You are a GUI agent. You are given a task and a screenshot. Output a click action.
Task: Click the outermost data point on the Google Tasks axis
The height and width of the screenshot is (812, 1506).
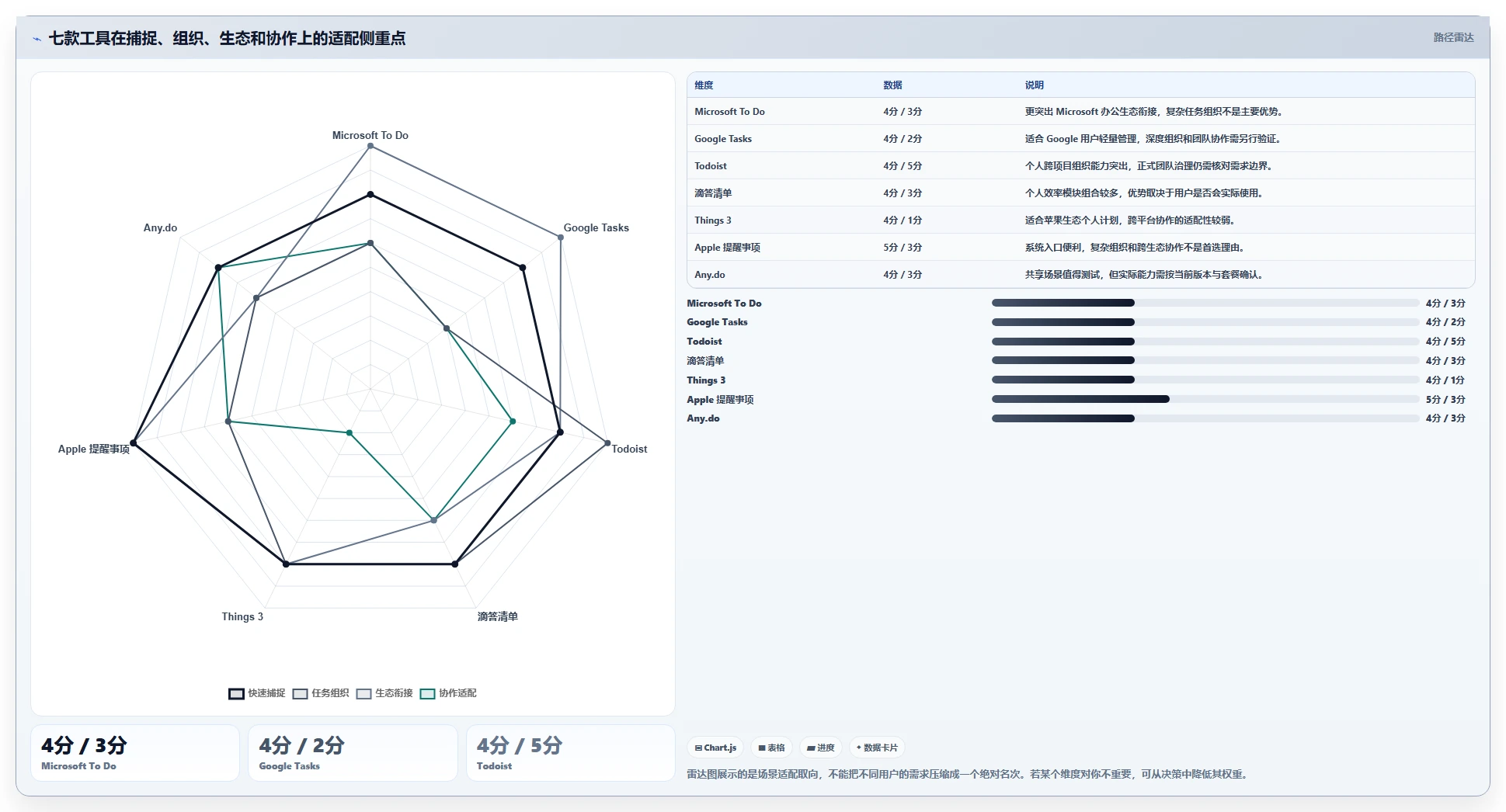coord(561,238)
